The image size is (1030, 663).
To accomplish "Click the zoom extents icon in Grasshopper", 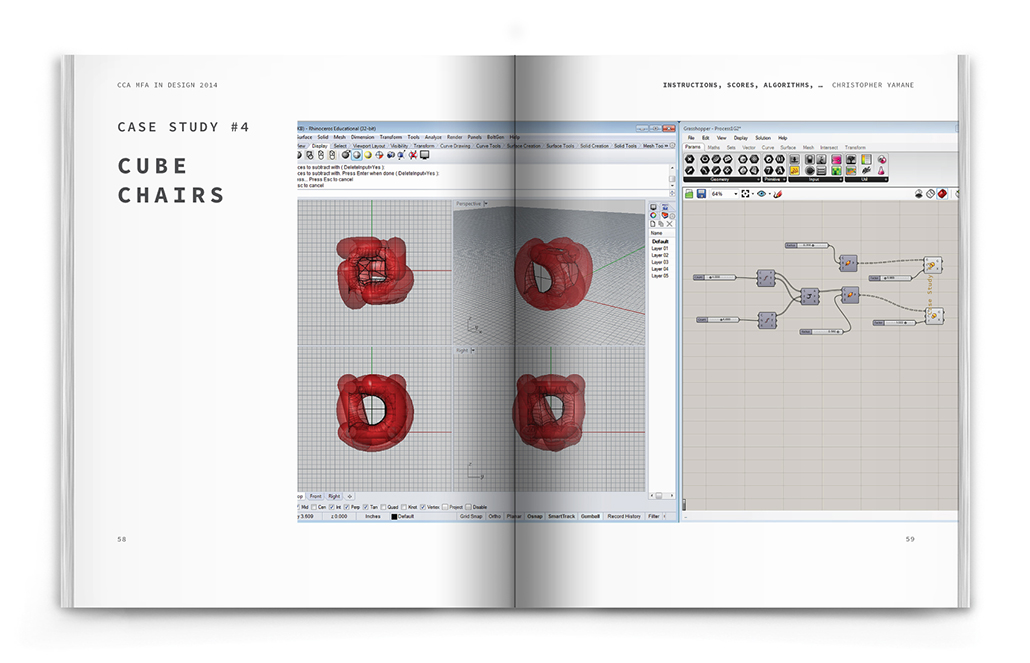I will click(x=745, y=194).
